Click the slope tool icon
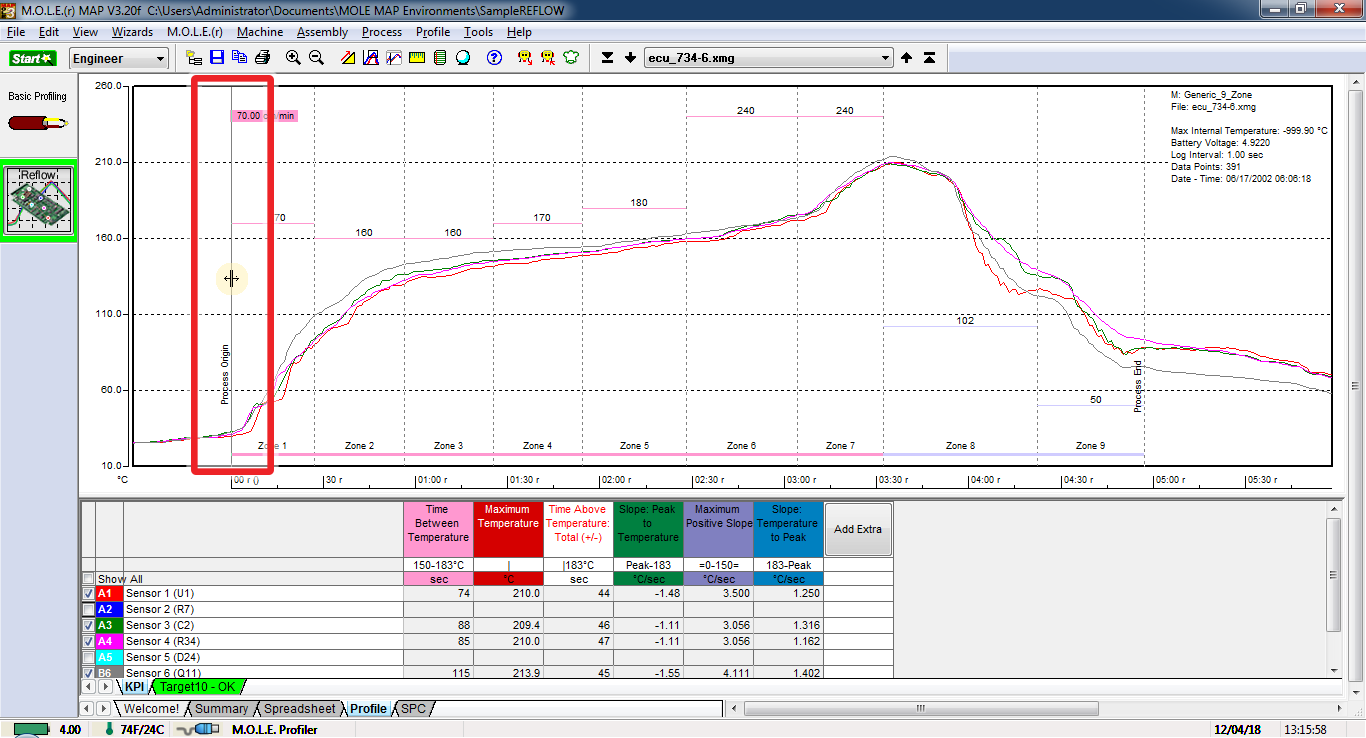The width and height of the screenshot is (1366, 738). [347, 58]
